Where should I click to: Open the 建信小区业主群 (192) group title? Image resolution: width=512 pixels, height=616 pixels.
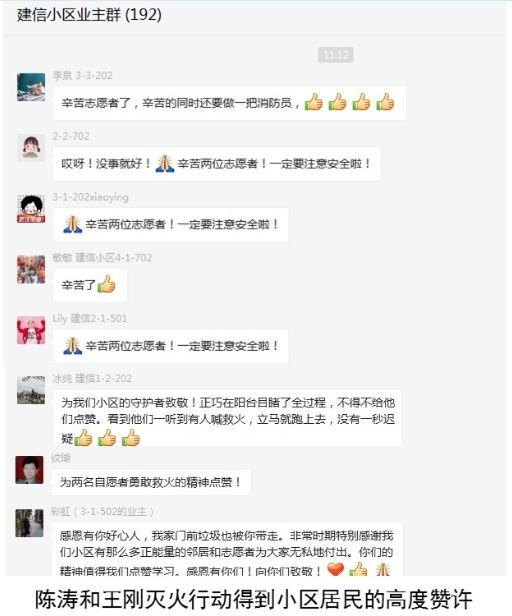coord(89,15)
